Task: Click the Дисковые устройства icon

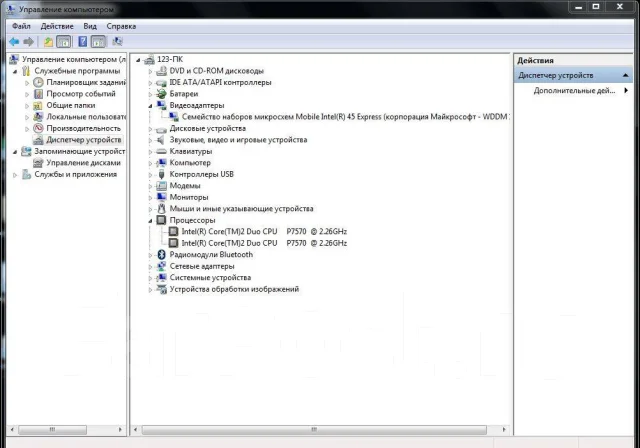Action: point(162,129)
